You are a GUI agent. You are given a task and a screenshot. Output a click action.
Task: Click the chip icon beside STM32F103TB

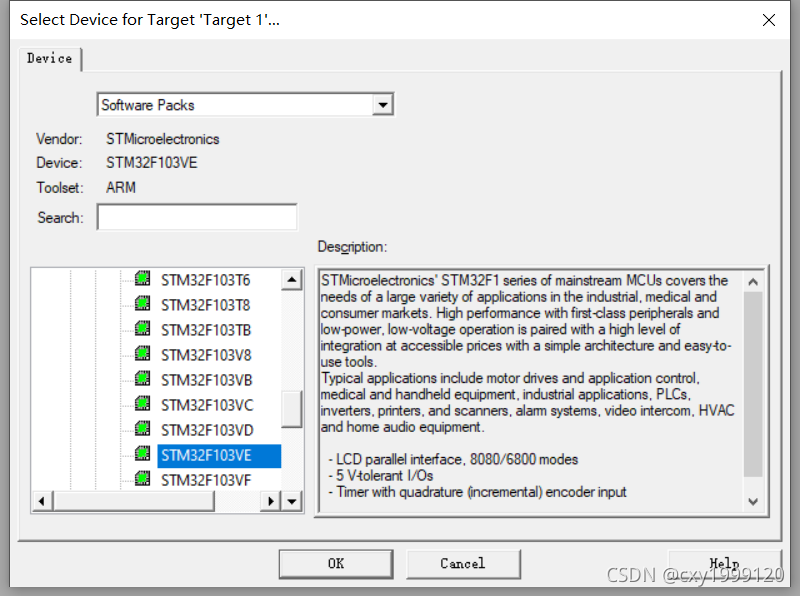click(x=143, y=329)
